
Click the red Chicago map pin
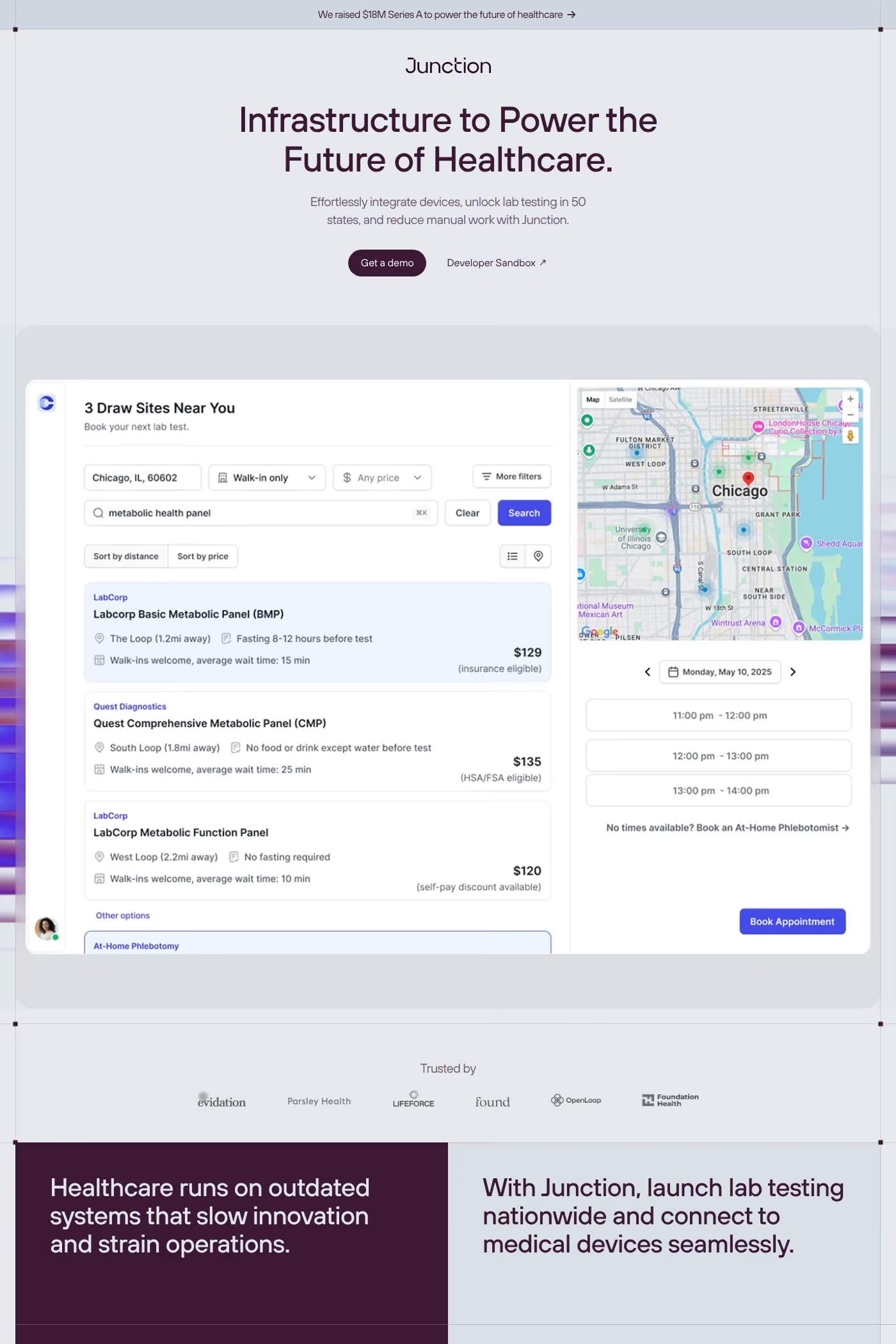[x=748, y=478]
